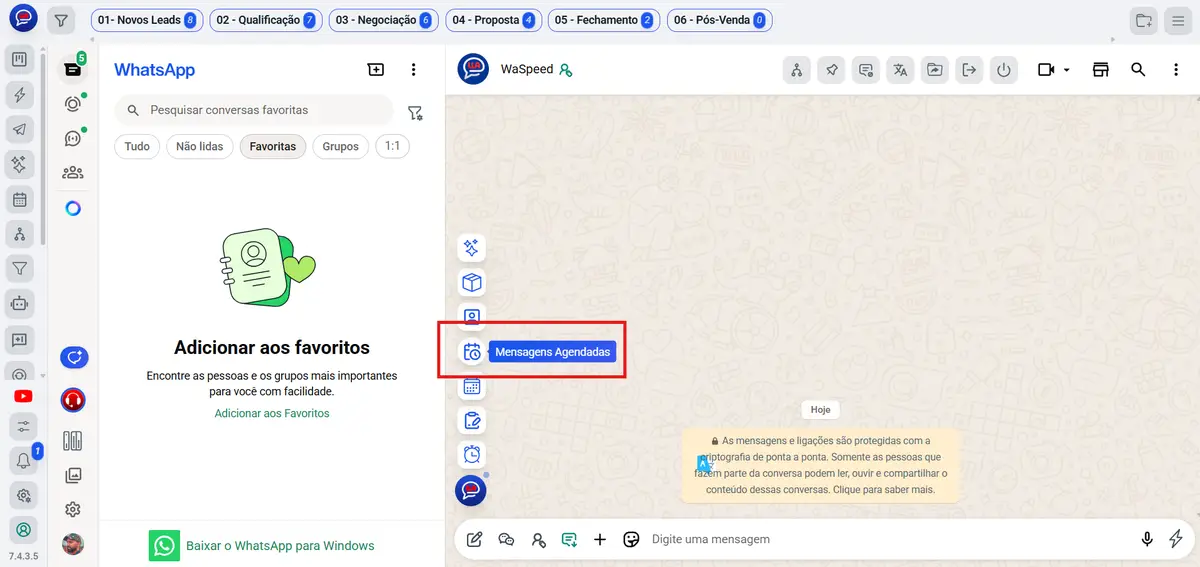
Task: Select the Favoritas filter chip
Action: (x=273, y=146)
